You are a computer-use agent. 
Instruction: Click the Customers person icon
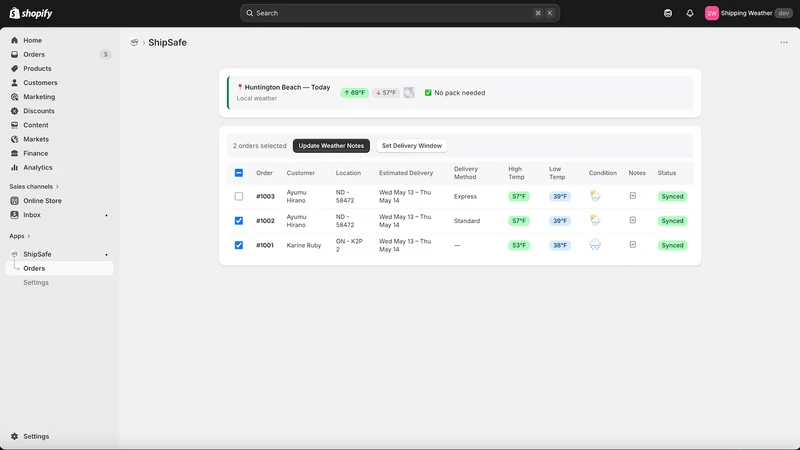[14, 83]
